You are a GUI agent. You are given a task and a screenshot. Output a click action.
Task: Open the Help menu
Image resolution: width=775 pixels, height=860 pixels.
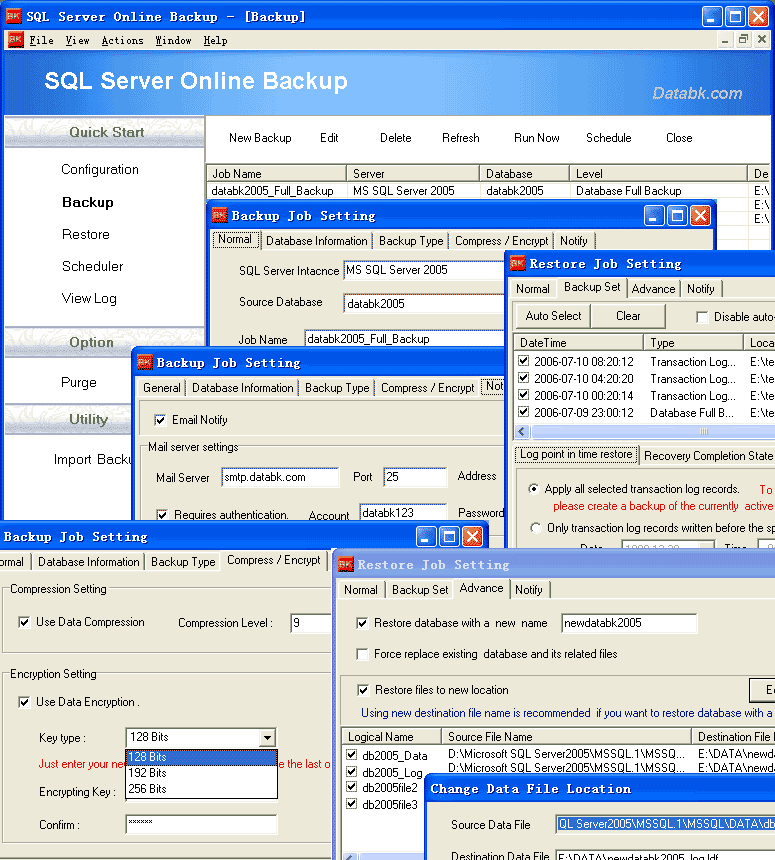tap(215, 40)
